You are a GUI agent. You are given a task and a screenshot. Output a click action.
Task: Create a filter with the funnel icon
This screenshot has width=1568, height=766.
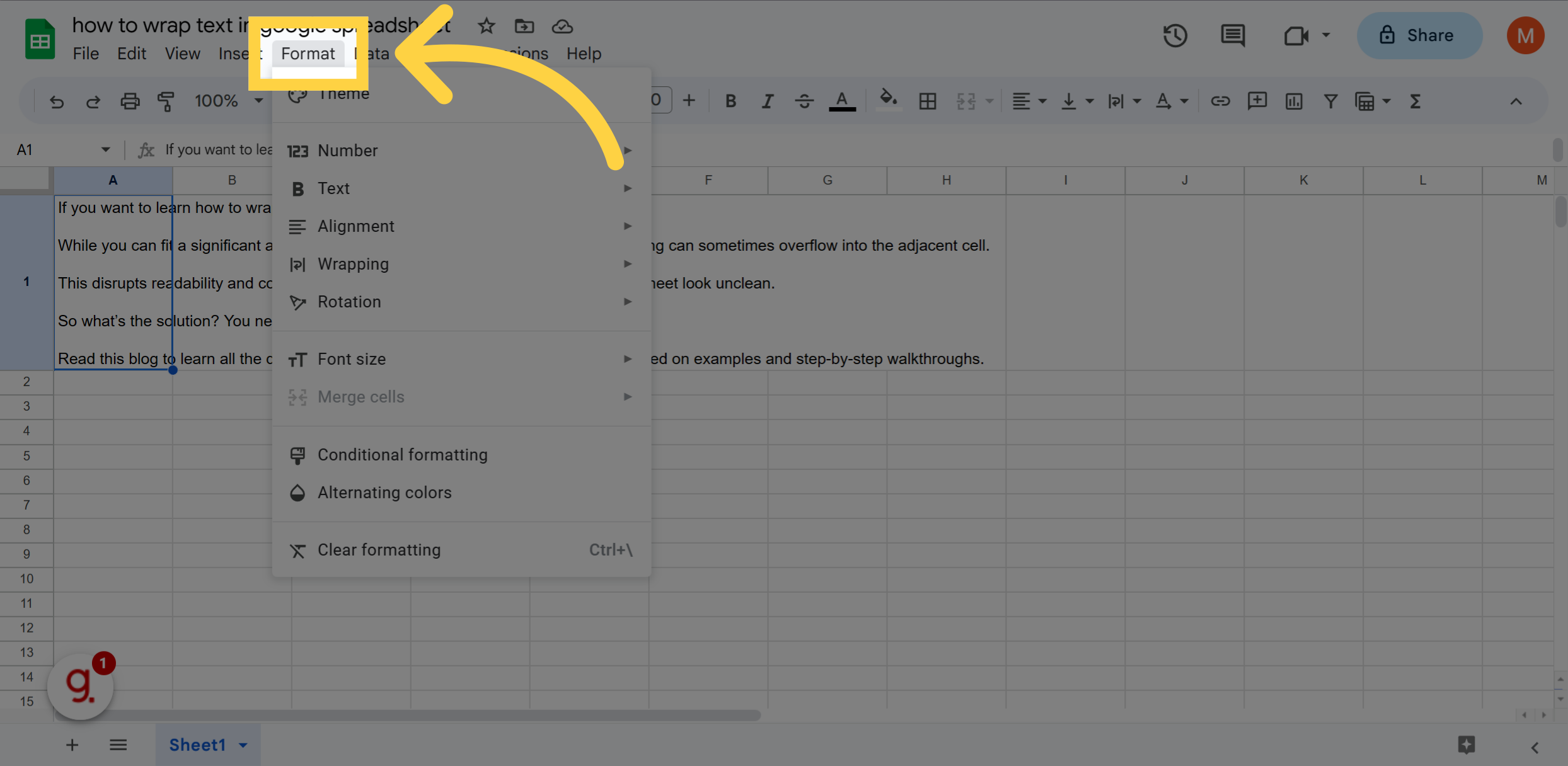pyautogui.click(x=1330, y=101)
